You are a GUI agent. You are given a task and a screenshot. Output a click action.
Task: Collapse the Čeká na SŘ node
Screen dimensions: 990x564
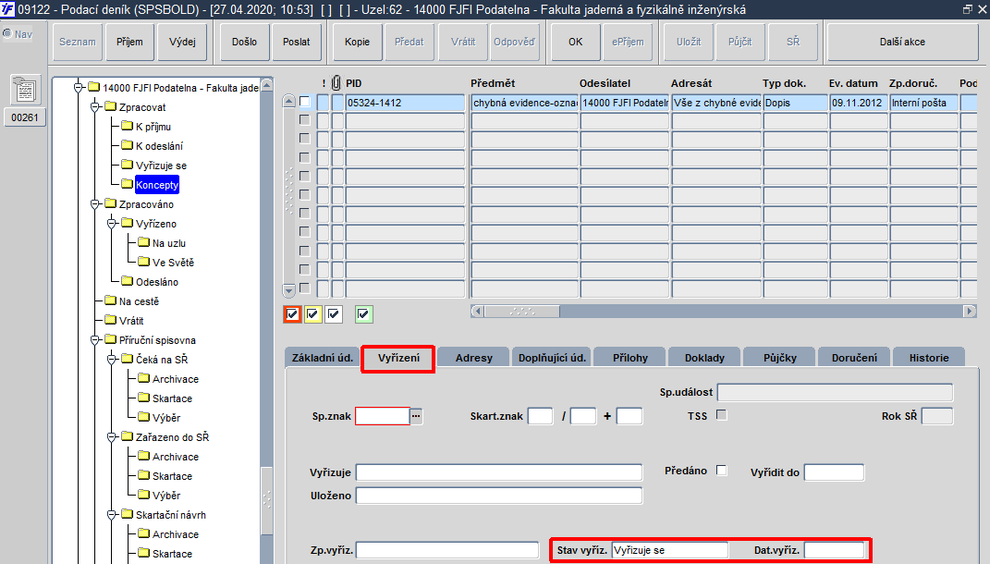coord(112,359)
